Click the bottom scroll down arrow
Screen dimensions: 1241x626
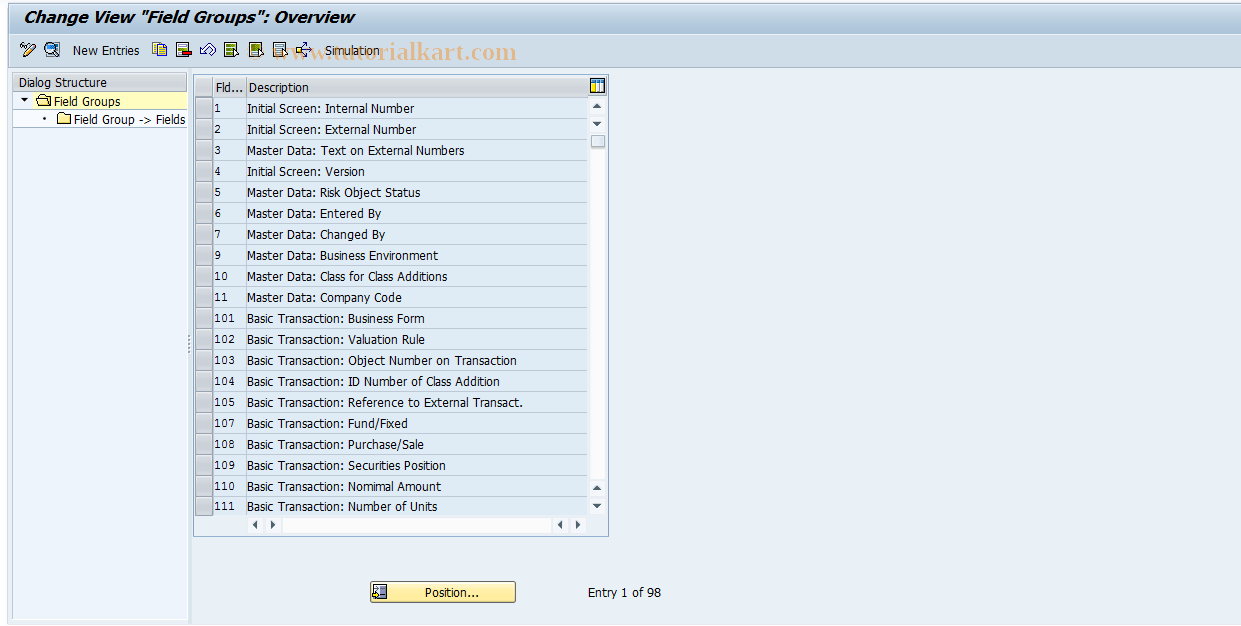(597, 506)
